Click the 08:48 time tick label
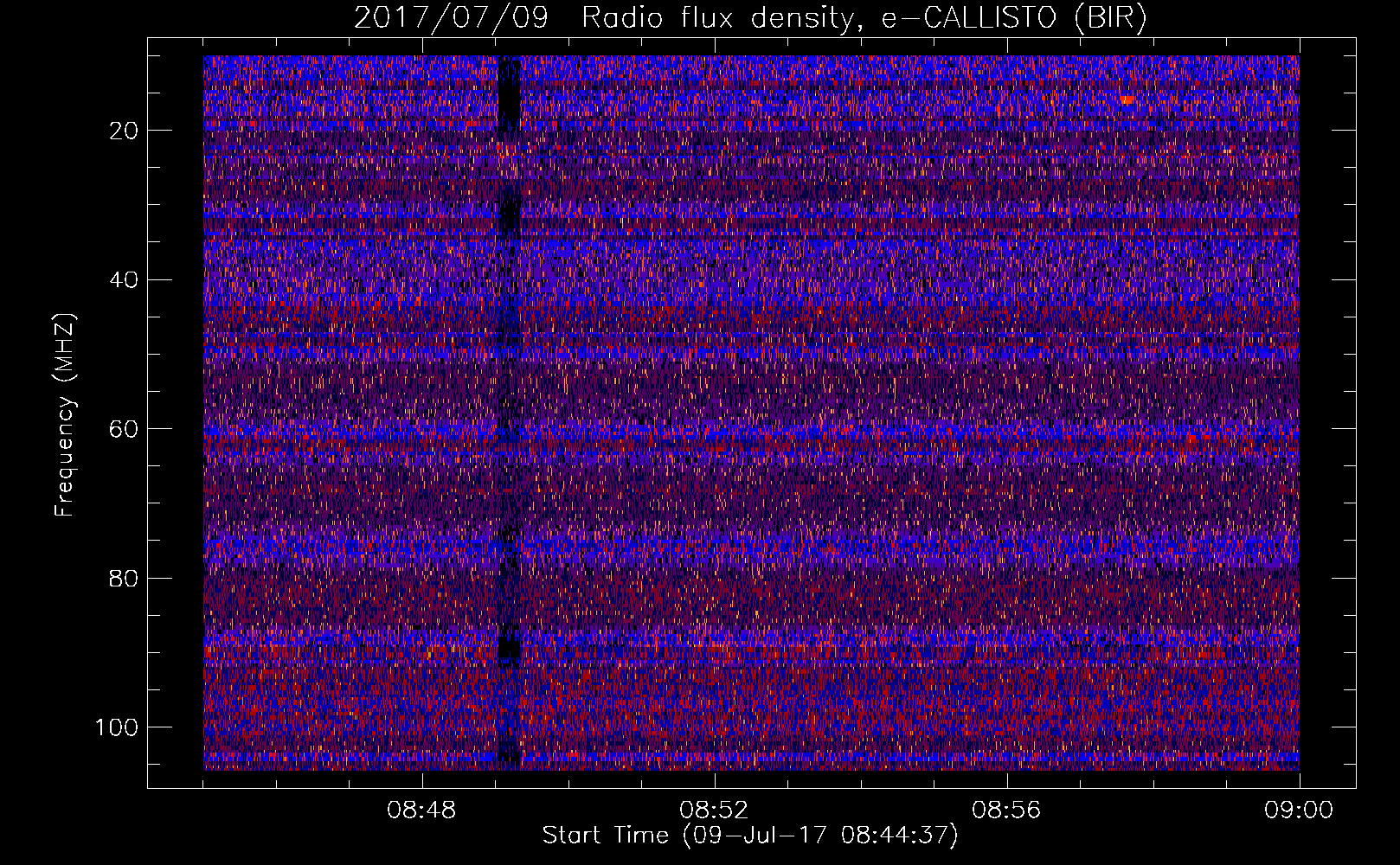Image resolution: width=1400 pixels, height=865 pixels. point(421,811)
